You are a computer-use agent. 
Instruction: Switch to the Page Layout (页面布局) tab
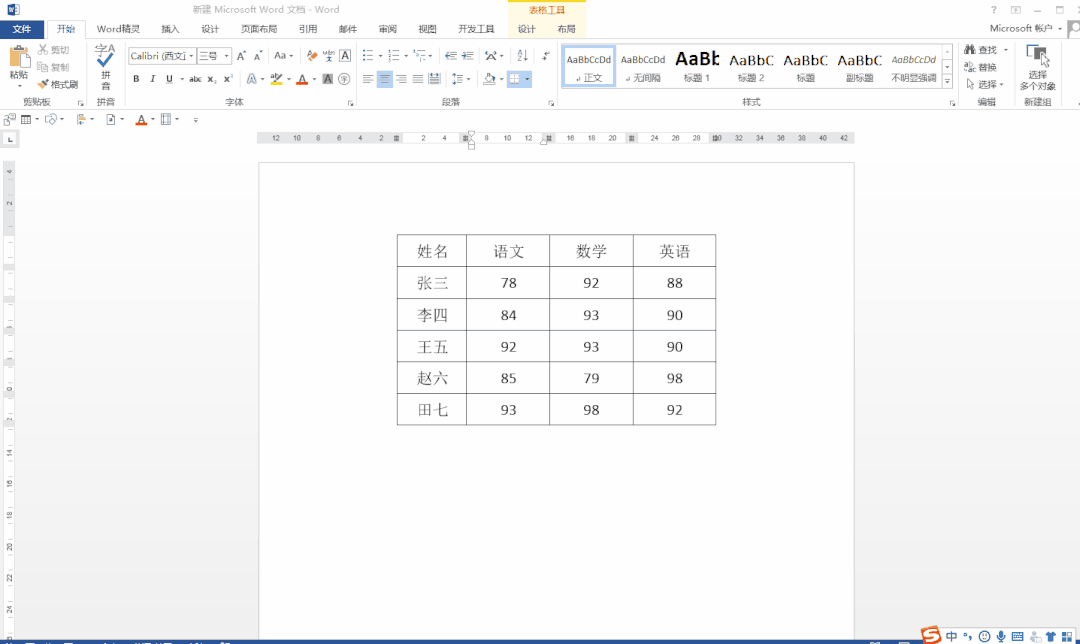pyautogui.click(x=259, y=29)
